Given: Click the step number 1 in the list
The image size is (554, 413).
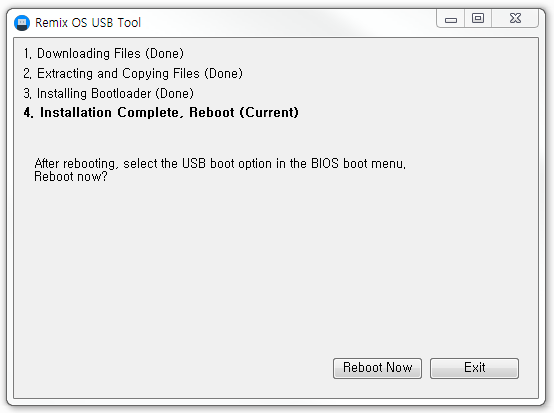Looking at the screenshot, I should 27,54.
